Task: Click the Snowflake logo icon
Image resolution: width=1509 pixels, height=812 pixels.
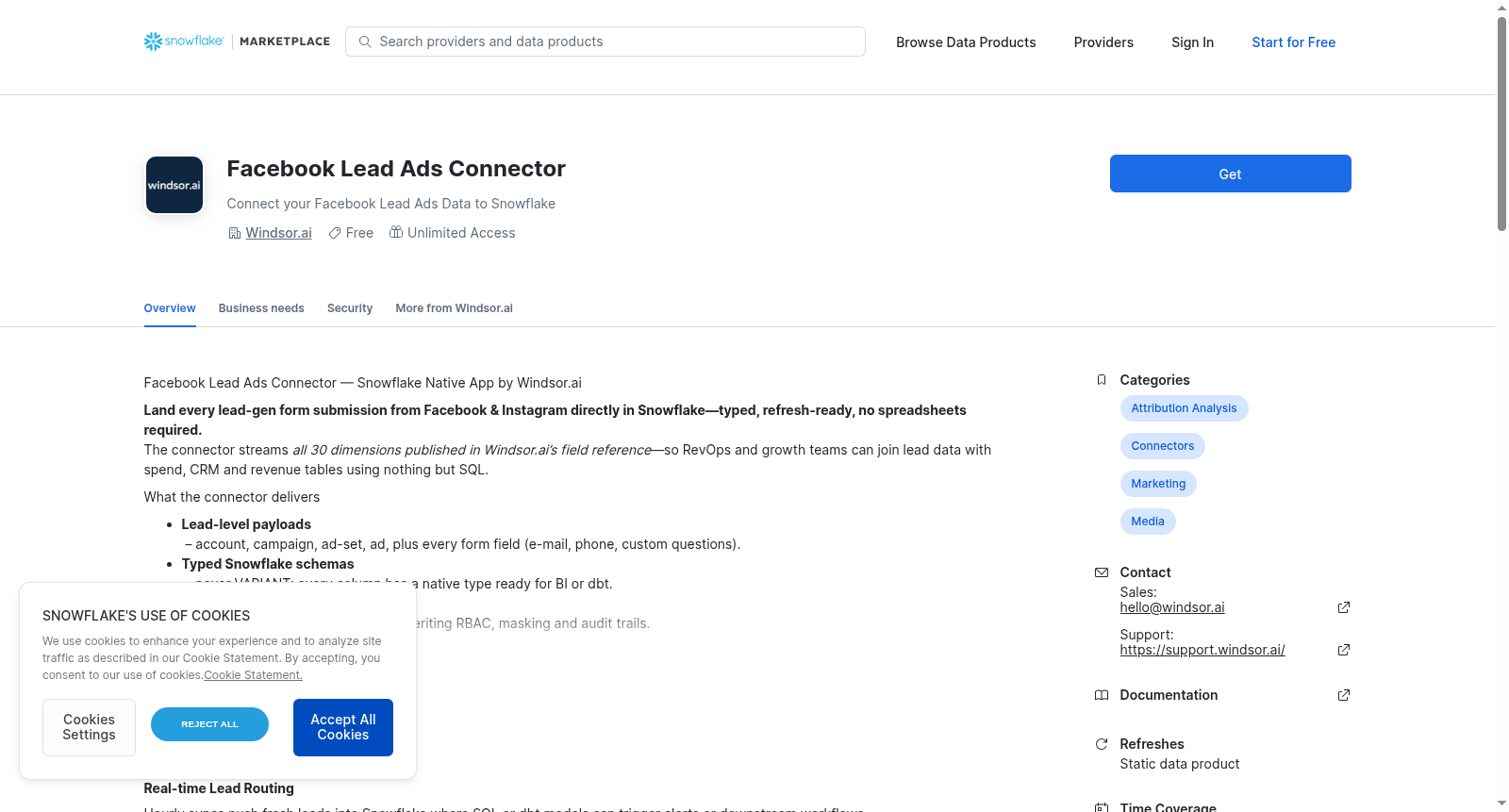Action: (x=153, y=41)
